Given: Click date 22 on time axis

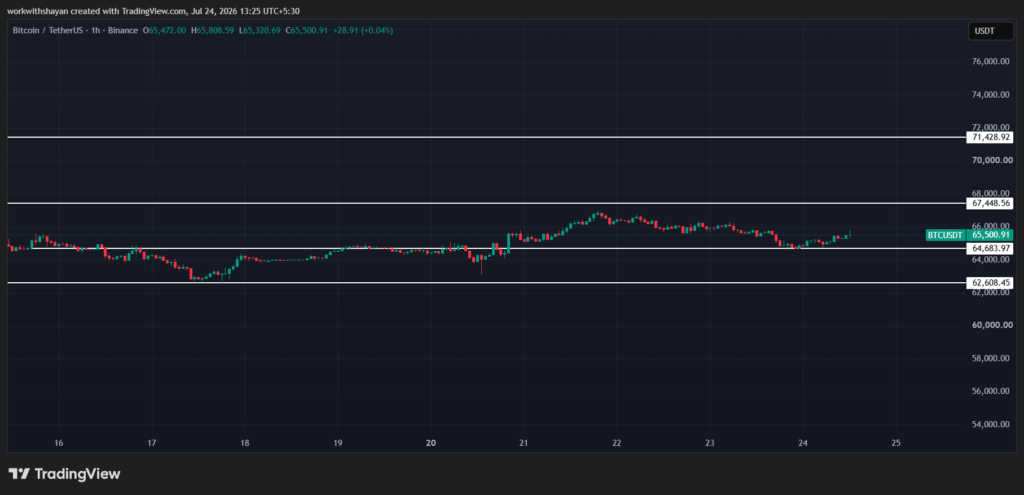Looking at the screenshot, I should (617, 443).
